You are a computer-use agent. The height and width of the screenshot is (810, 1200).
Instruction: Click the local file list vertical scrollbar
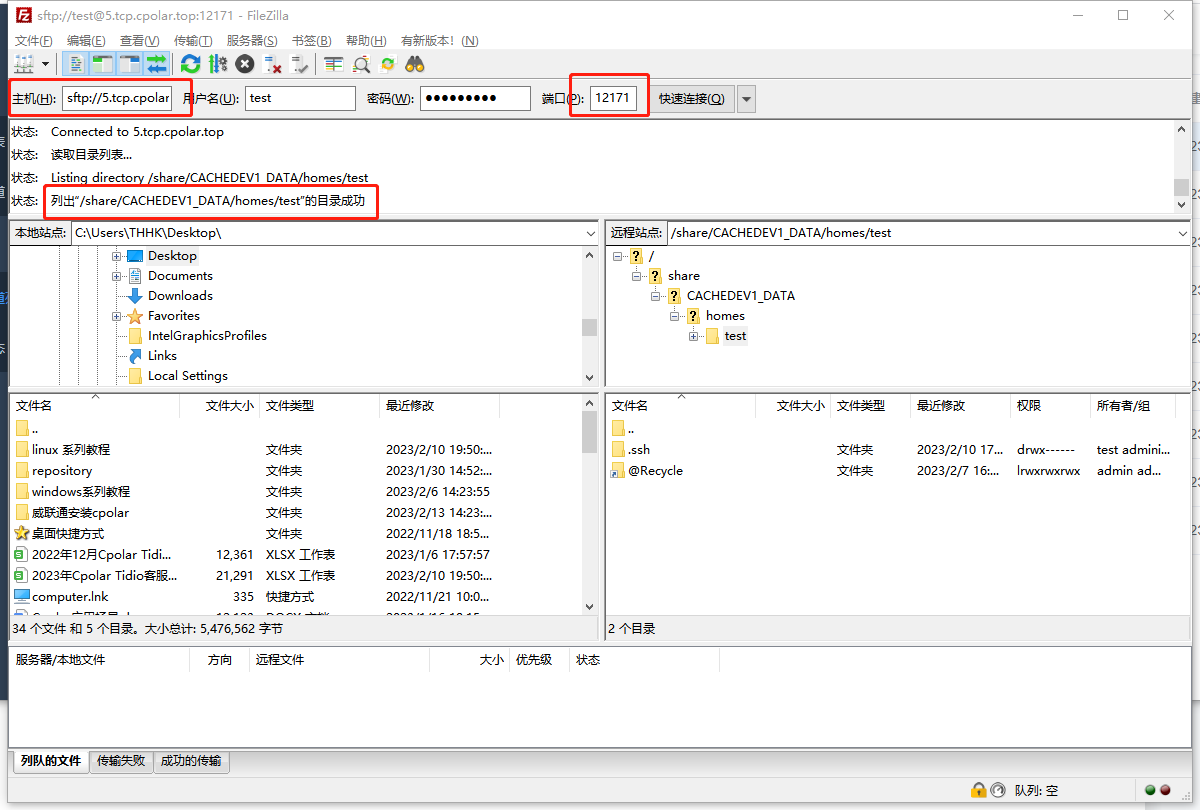590,507
